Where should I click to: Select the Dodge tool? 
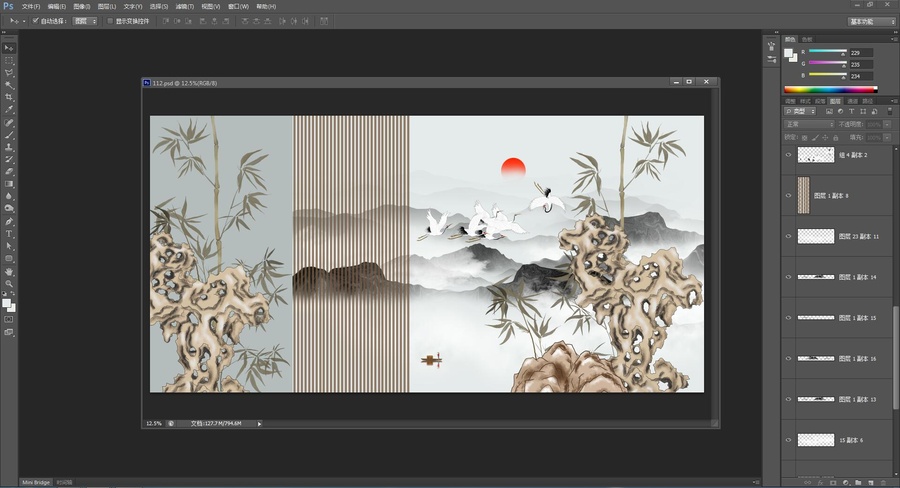click(9, 208)
